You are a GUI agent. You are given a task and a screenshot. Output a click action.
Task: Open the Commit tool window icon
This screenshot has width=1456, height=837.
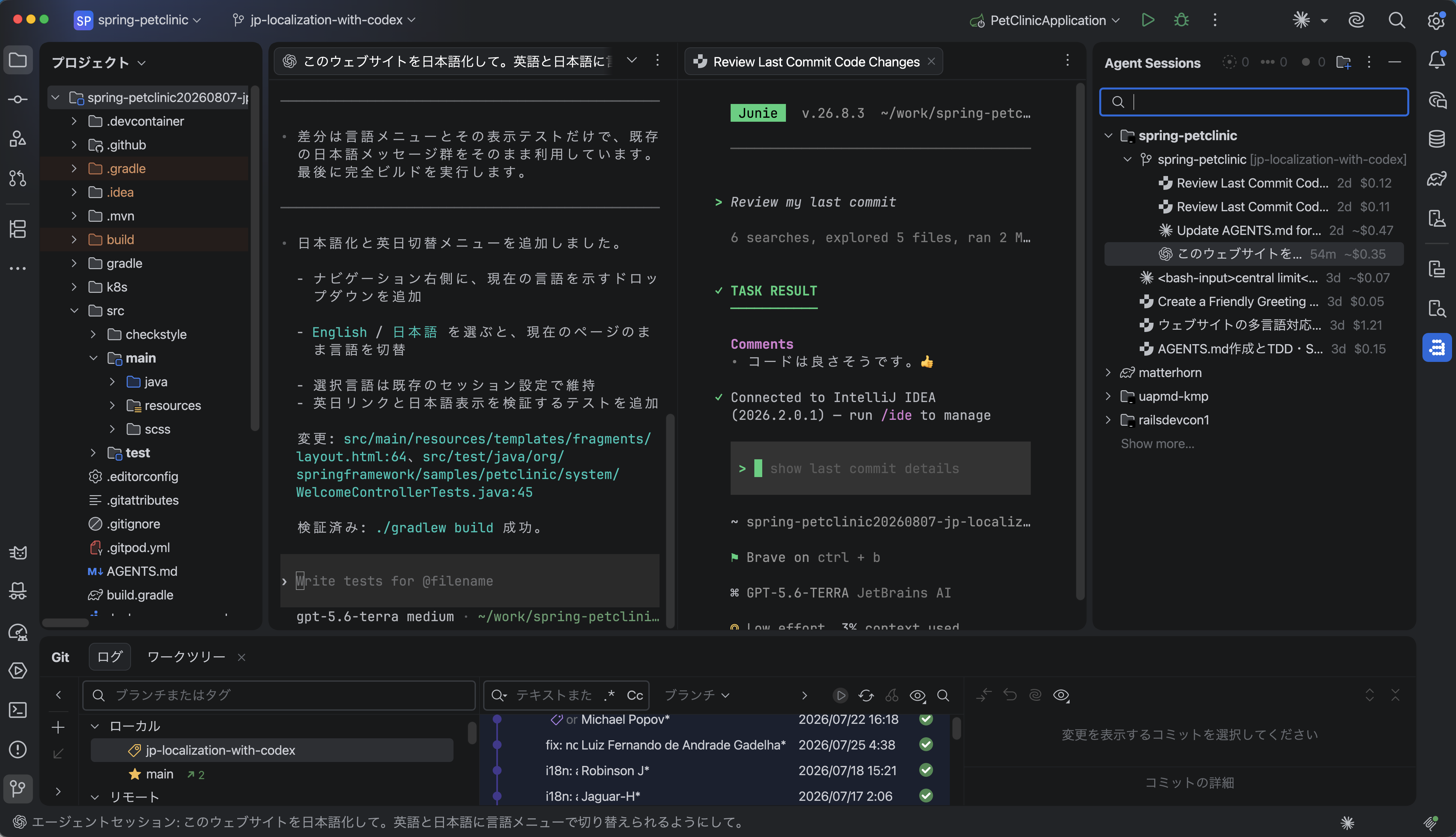[18, 99]
